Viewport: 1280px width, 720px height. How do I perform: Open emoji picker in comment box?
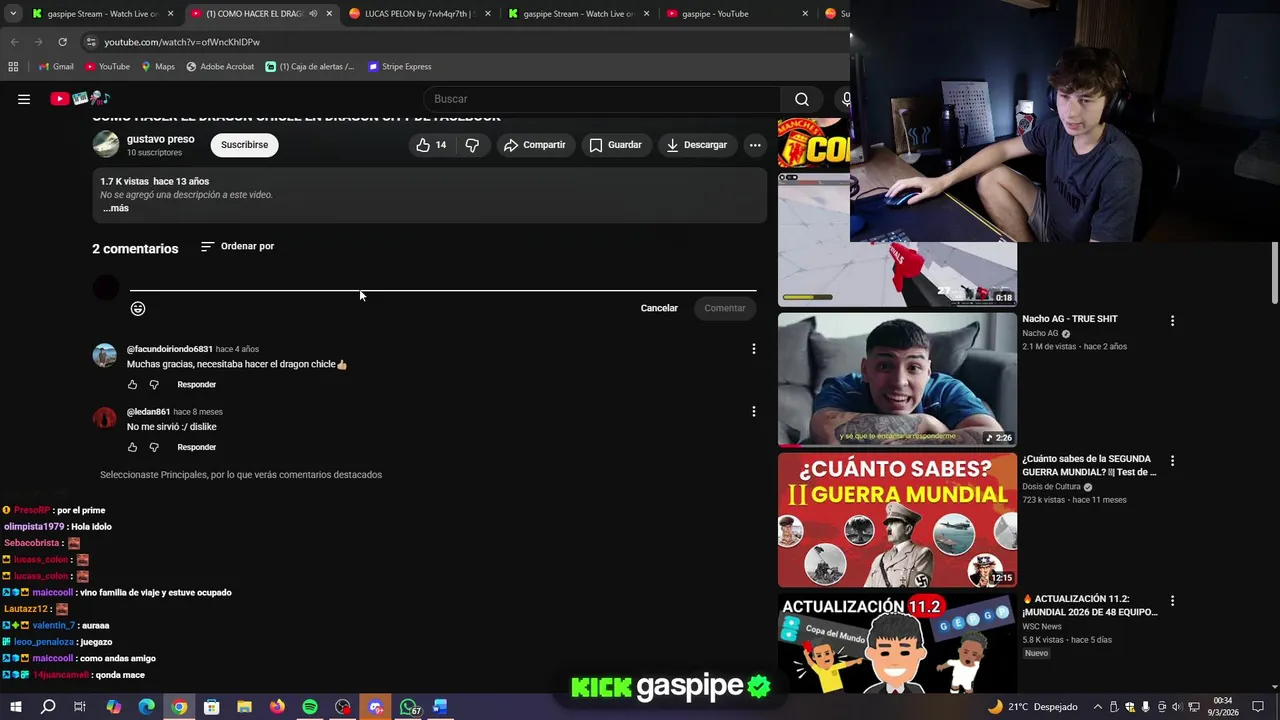tap(138, 308)
